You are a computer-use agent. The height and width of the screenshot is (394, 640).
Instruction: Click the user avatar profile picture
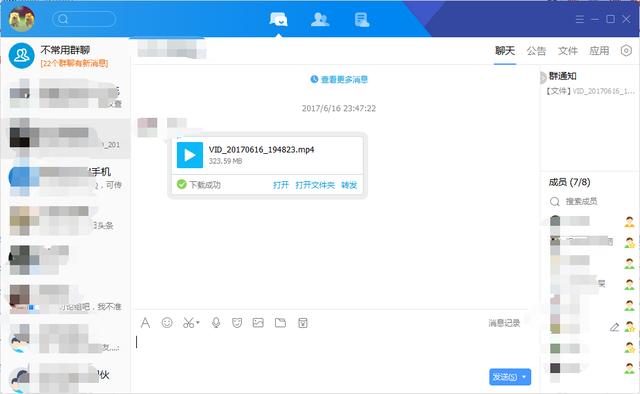coord(22,19)
